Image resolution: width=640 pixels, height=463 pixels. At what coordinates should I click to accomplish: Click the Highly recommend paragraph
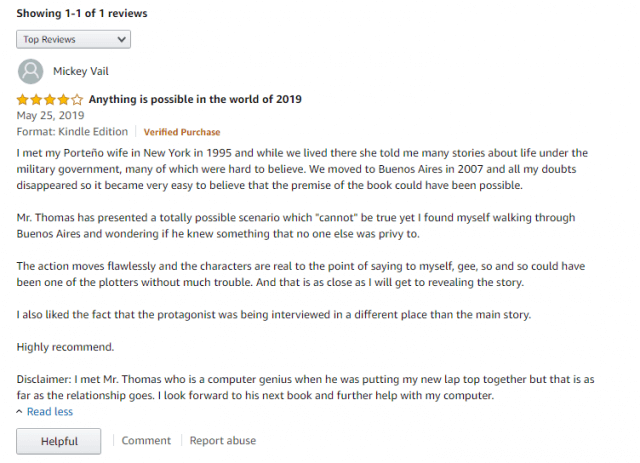(65, 347)
